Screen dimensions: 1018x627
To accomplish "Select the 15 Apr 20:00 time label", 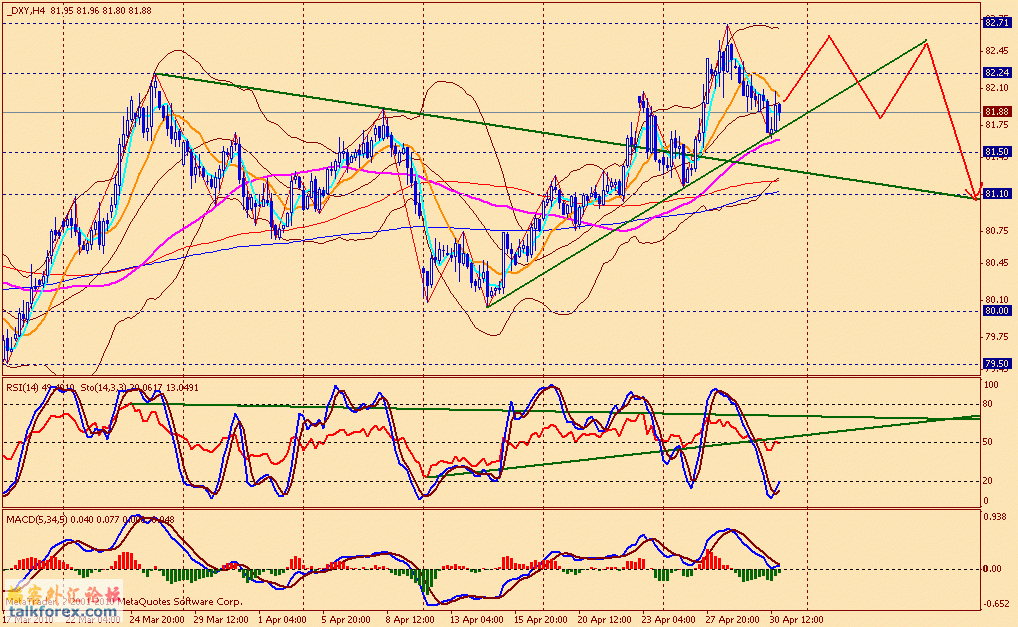I will pos(540,619).
